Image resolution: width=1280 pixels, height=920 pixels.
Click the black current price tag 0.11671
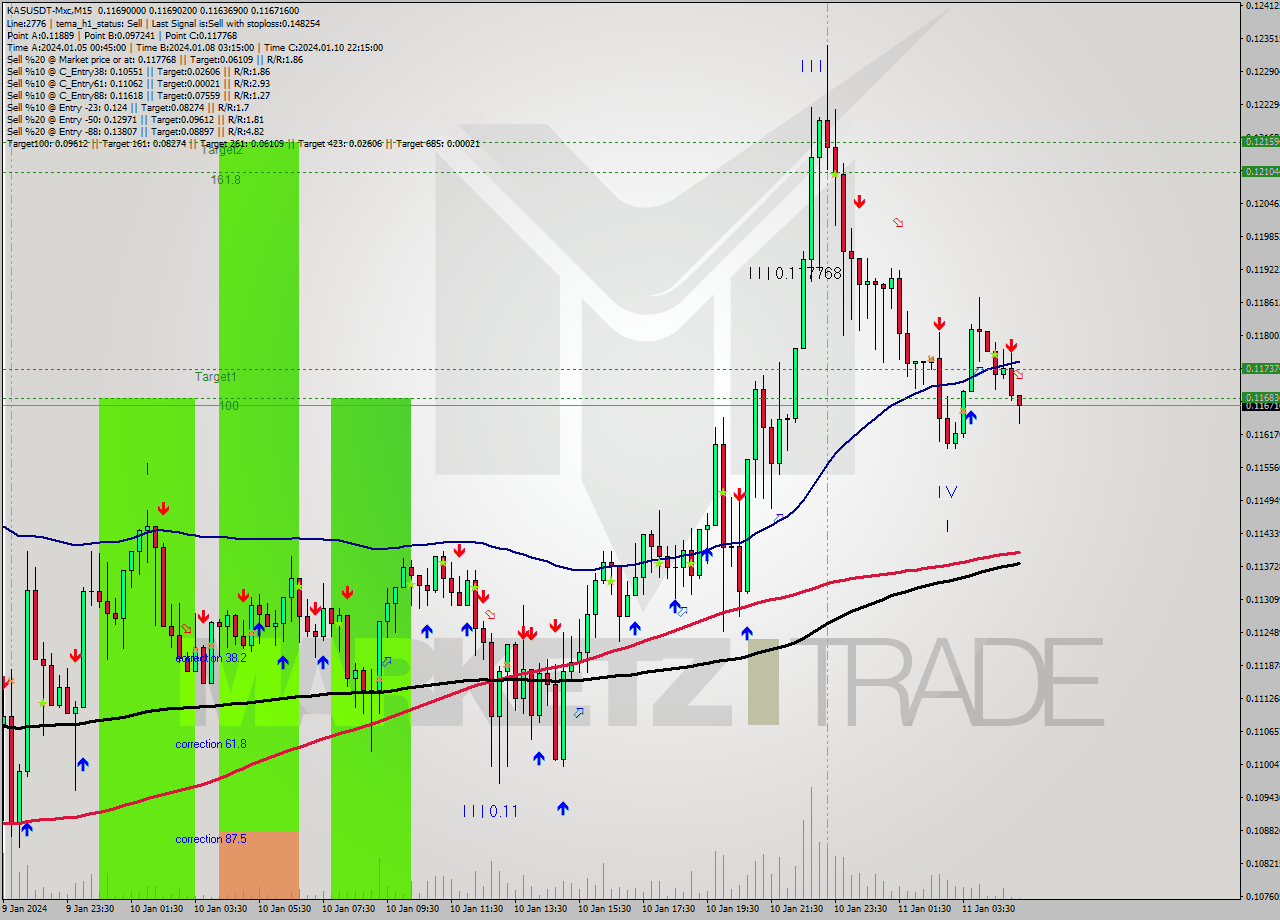tap(1260, 406)
